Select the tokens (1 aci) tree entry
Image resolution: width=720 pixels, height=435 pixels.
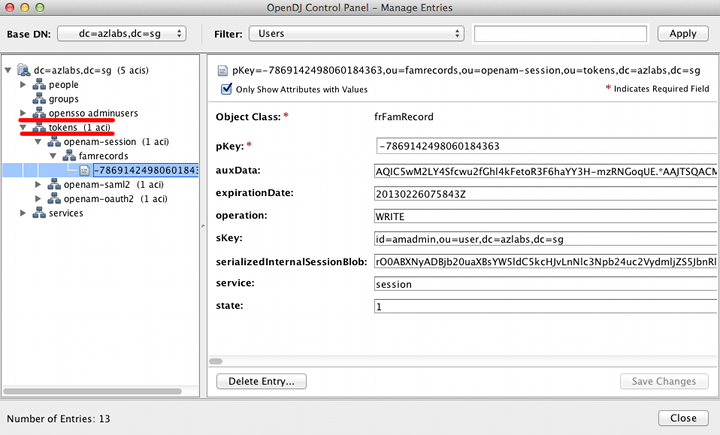click(79, 127)
